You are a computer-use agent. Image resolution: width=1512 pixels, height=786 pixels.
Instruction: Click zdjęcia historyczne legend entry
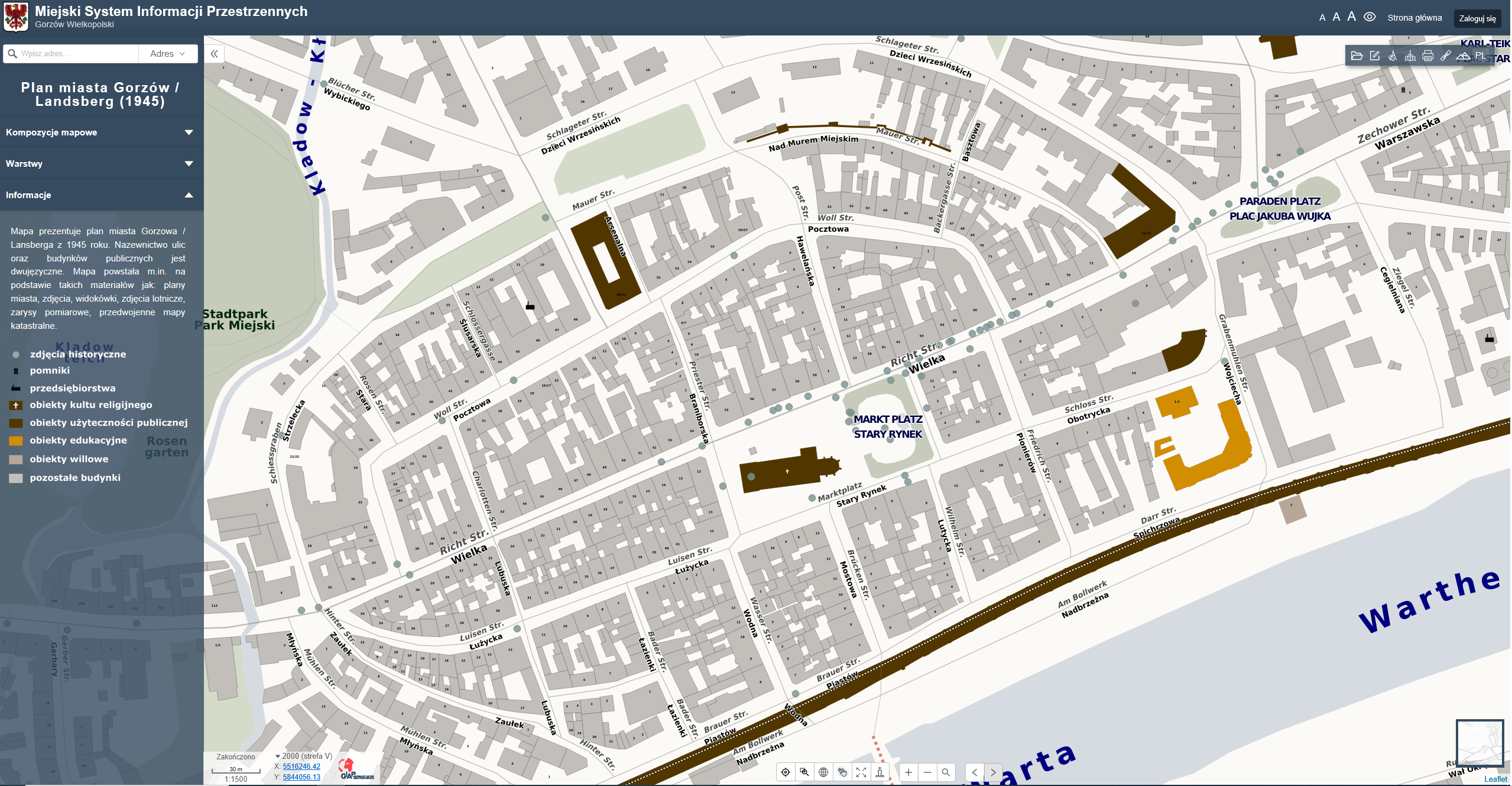pos(78,354)
